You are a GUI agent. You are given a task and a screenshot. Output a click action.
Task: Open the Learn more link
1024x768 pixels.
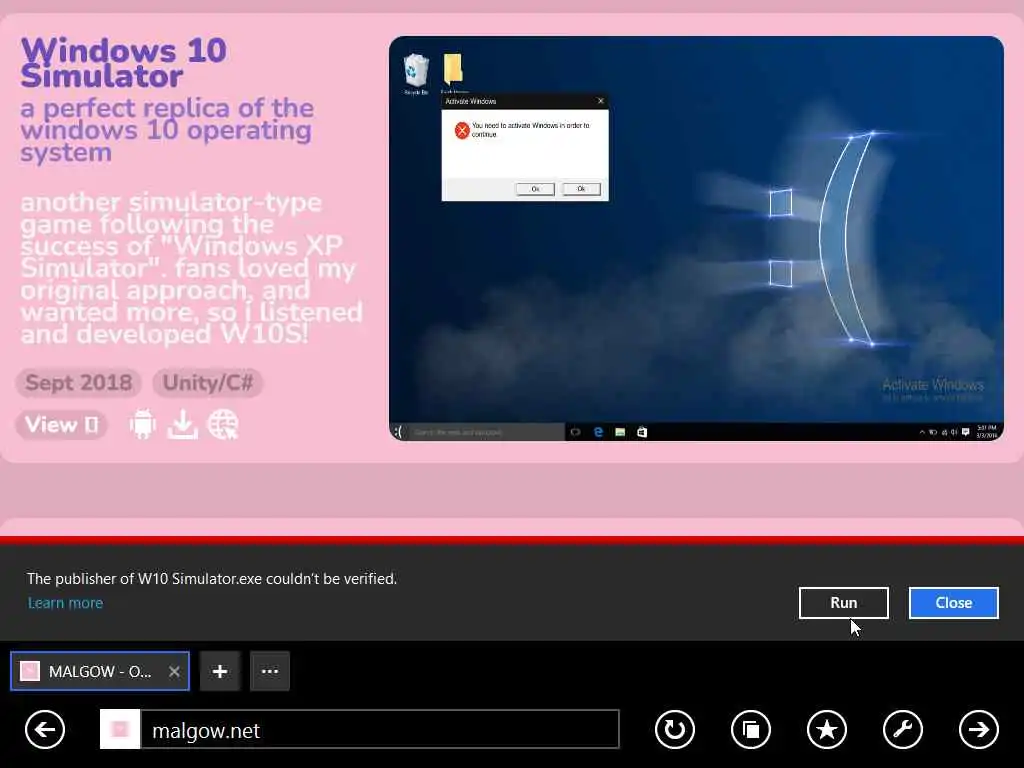point(65,603)
